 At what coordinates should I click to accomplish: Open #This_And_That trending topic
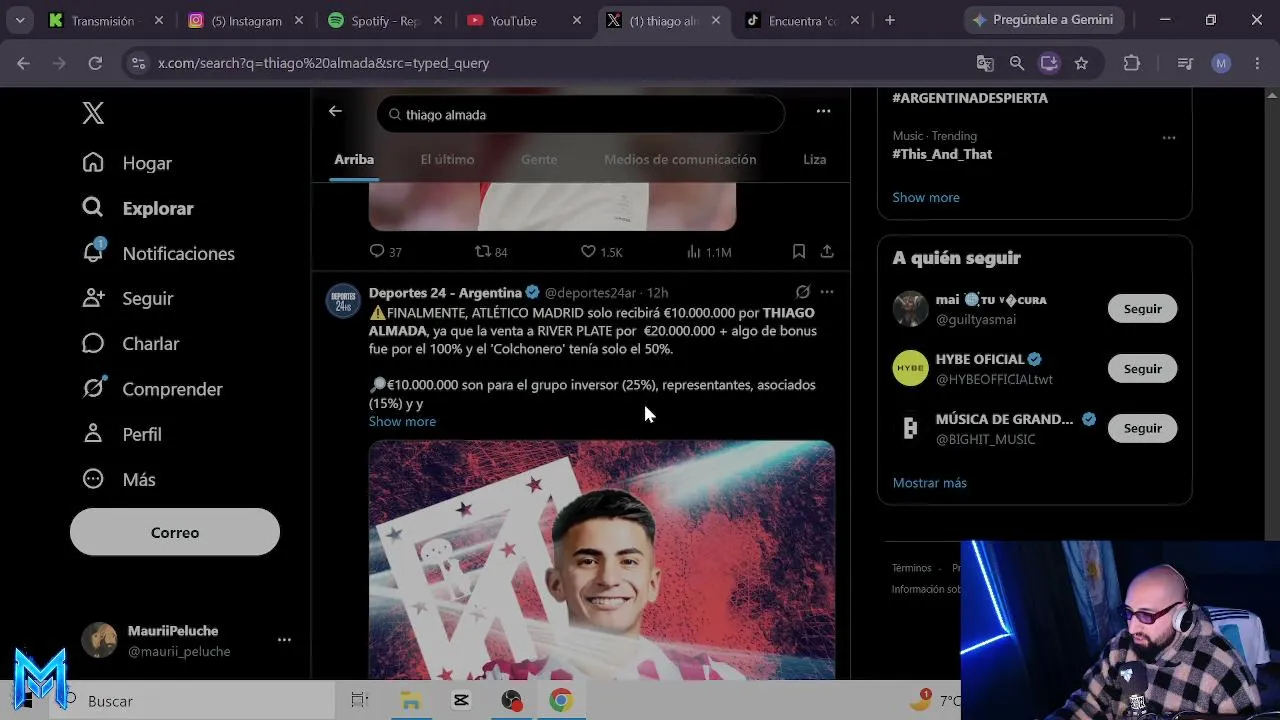(x=942, y=154)
